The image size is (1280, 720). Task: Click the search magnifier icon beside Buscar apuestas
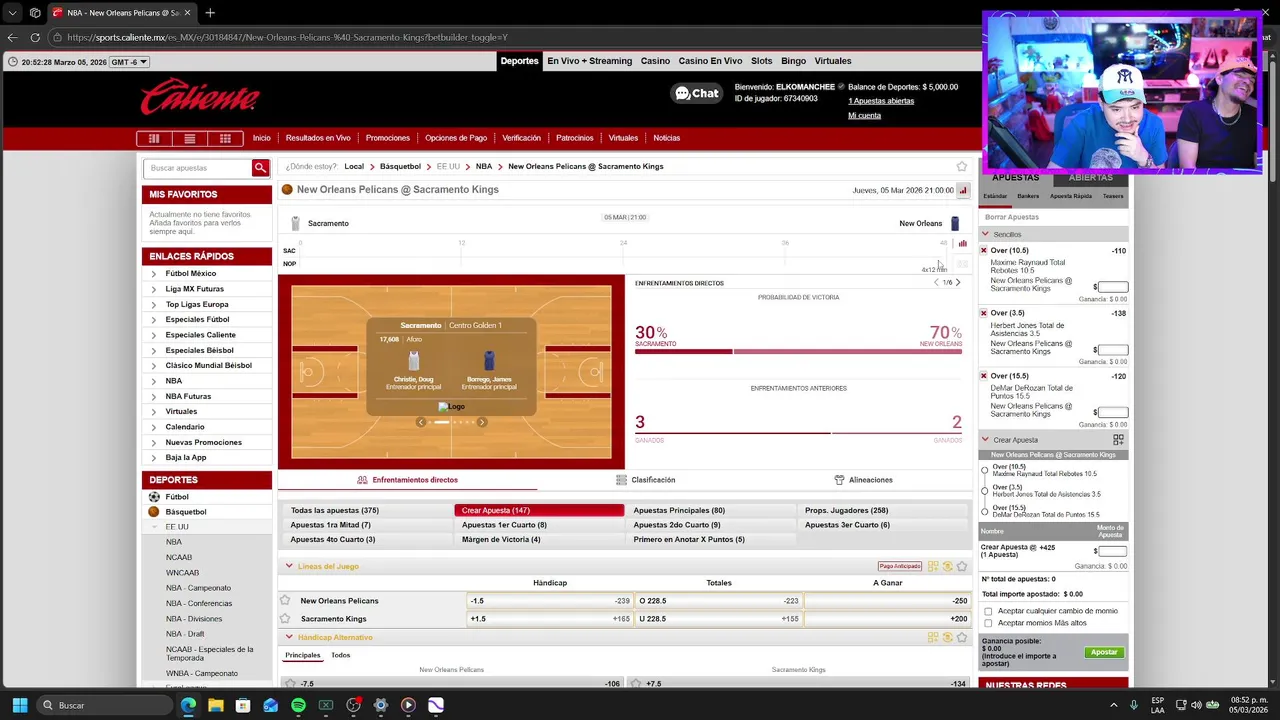coord(260,168)
